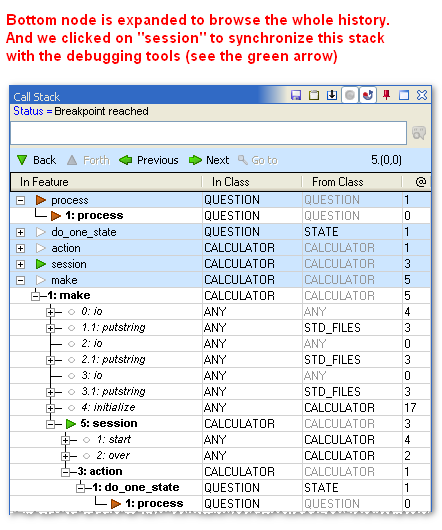Image resolution: width=442 pixels, height=530 pixels.
Task: Toggle the execution replay button with blue arrow
Action: pyautogui.click(x=368, y=95)
